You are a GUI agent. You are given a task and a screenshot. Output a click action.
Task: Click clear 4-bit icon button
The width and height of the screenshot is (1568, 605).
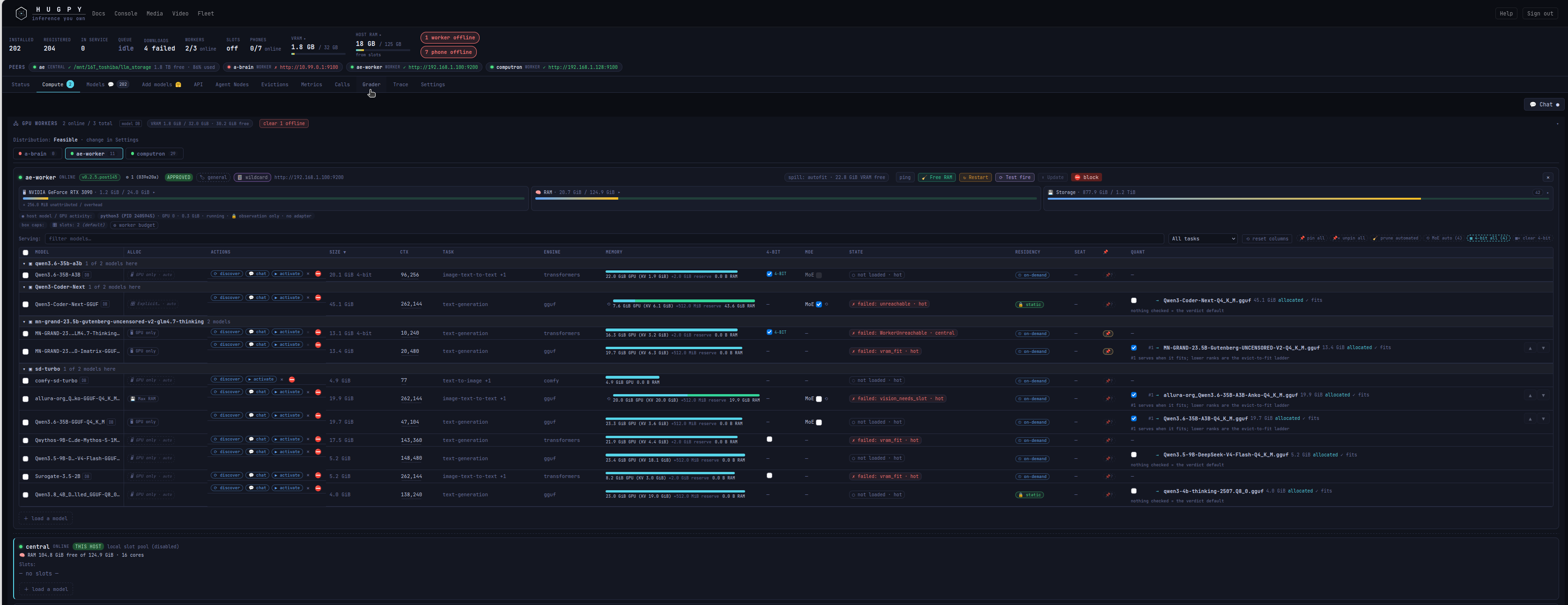point(1532,238)
